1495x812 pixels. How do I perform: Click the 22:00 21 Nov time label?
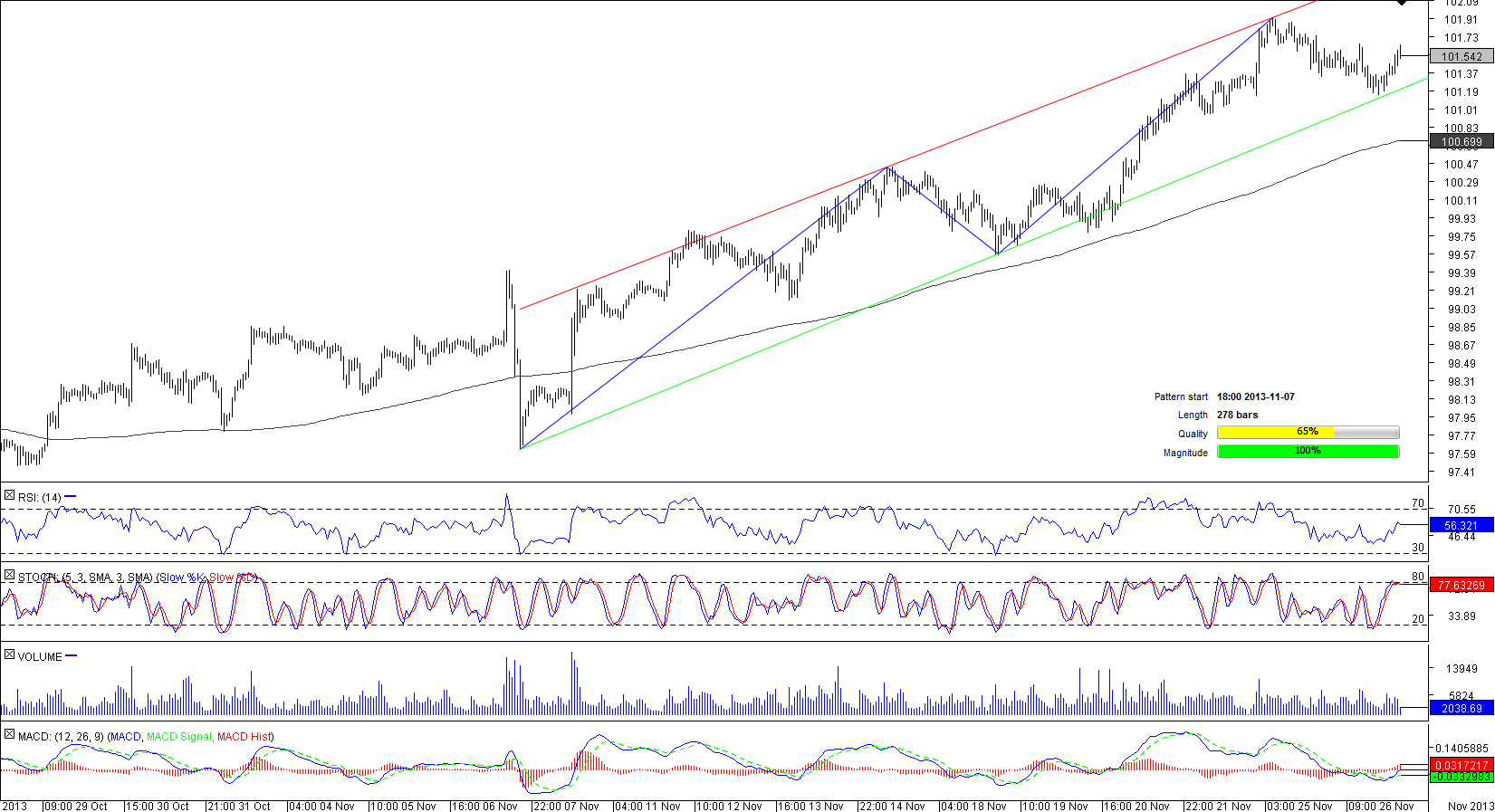pos(1218,806)
